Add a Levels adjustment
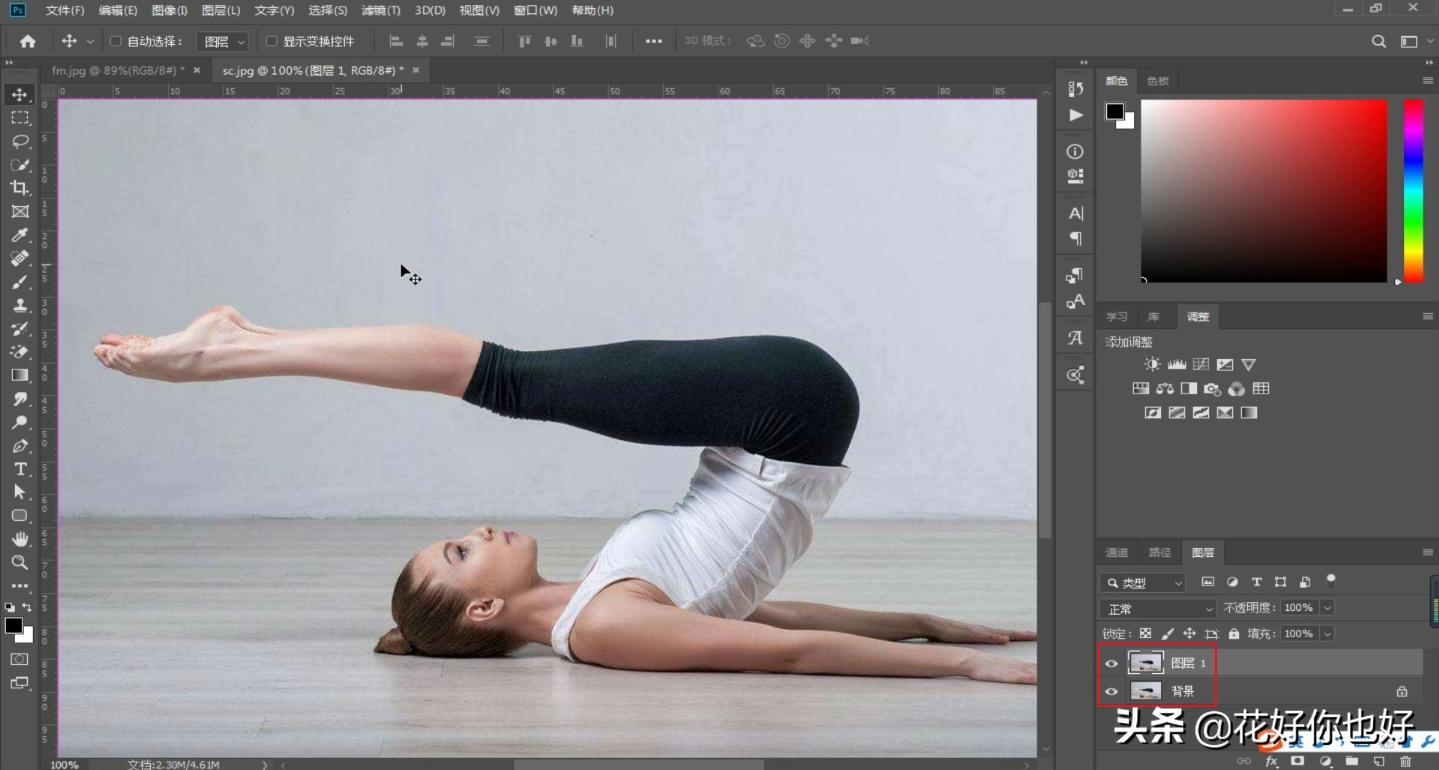 [x=1177, y=365]
